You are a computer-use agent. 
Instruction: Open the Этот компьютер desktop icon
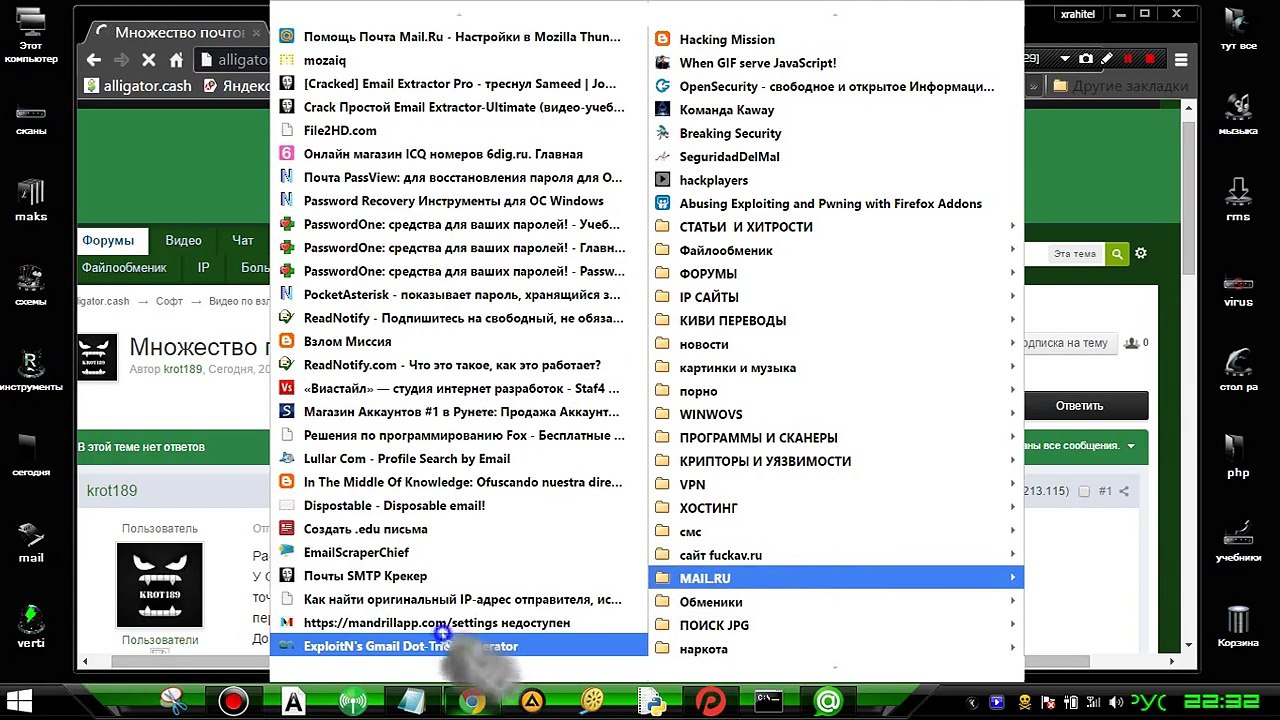point(31,35)
